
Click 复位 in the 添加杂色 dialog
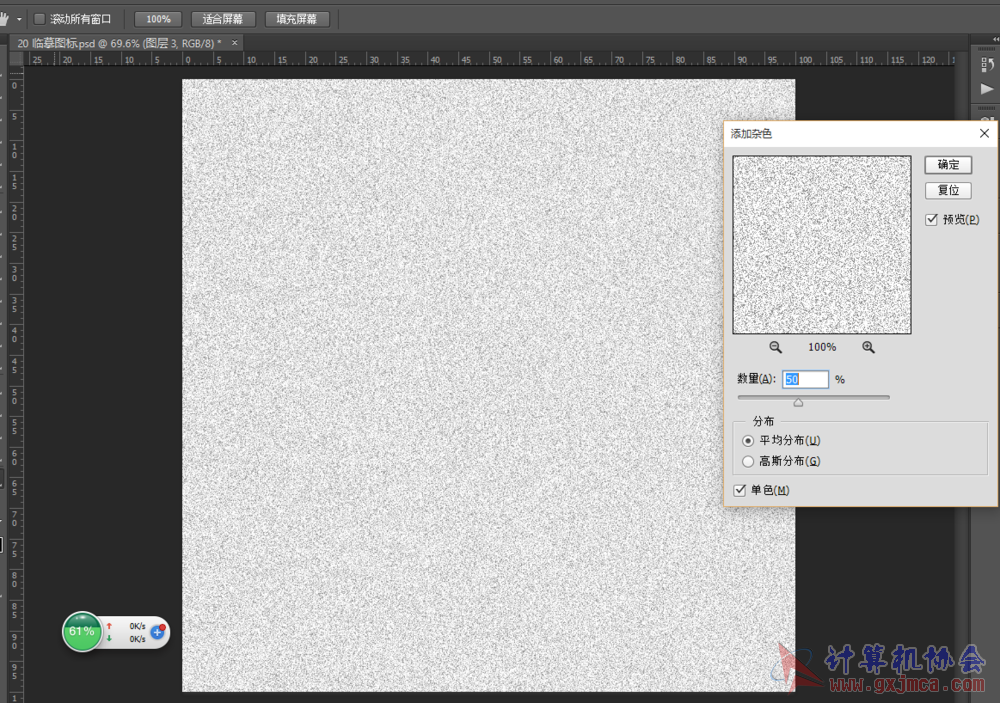(948, 190)
